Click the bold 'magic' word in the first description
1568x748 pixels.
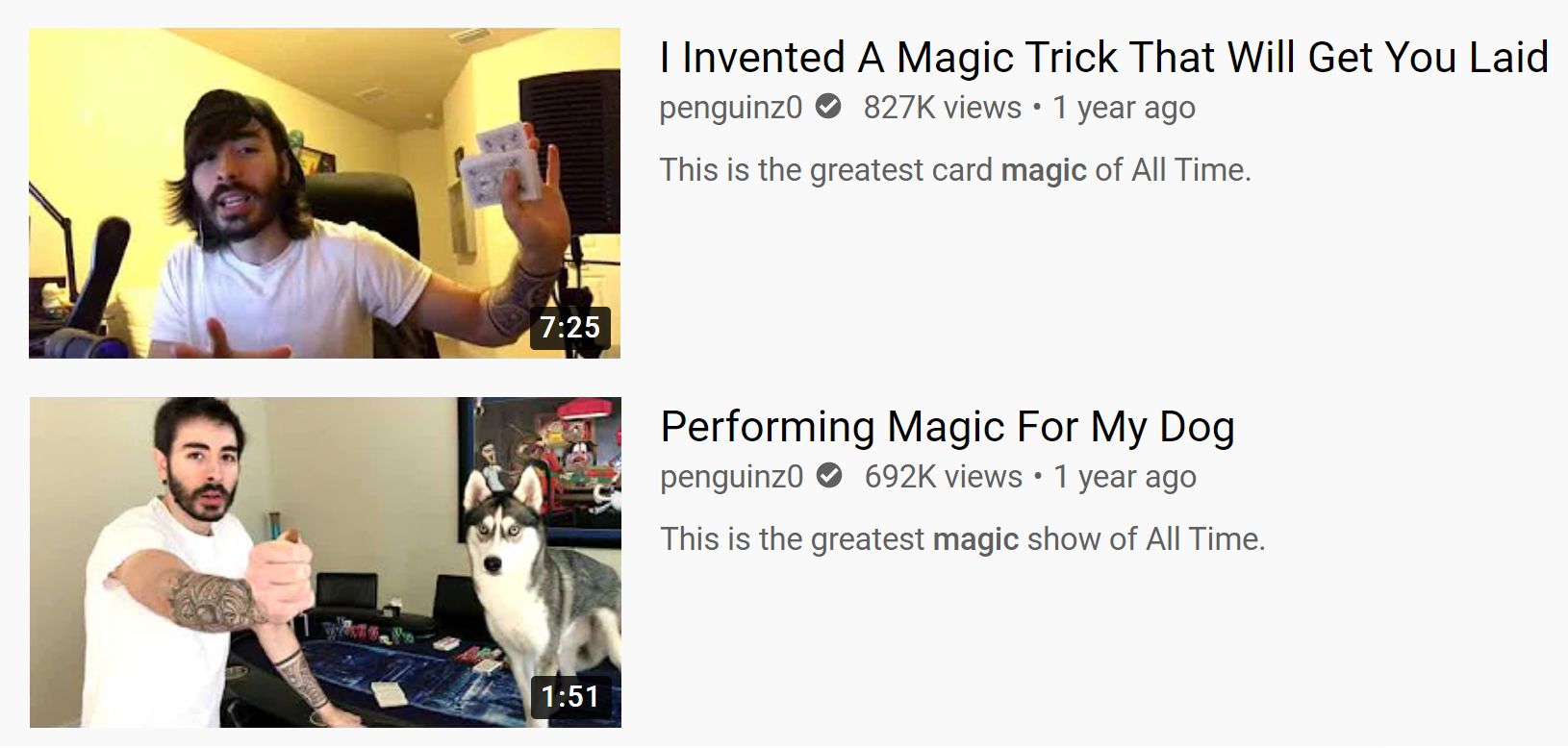coord(1044,171)
